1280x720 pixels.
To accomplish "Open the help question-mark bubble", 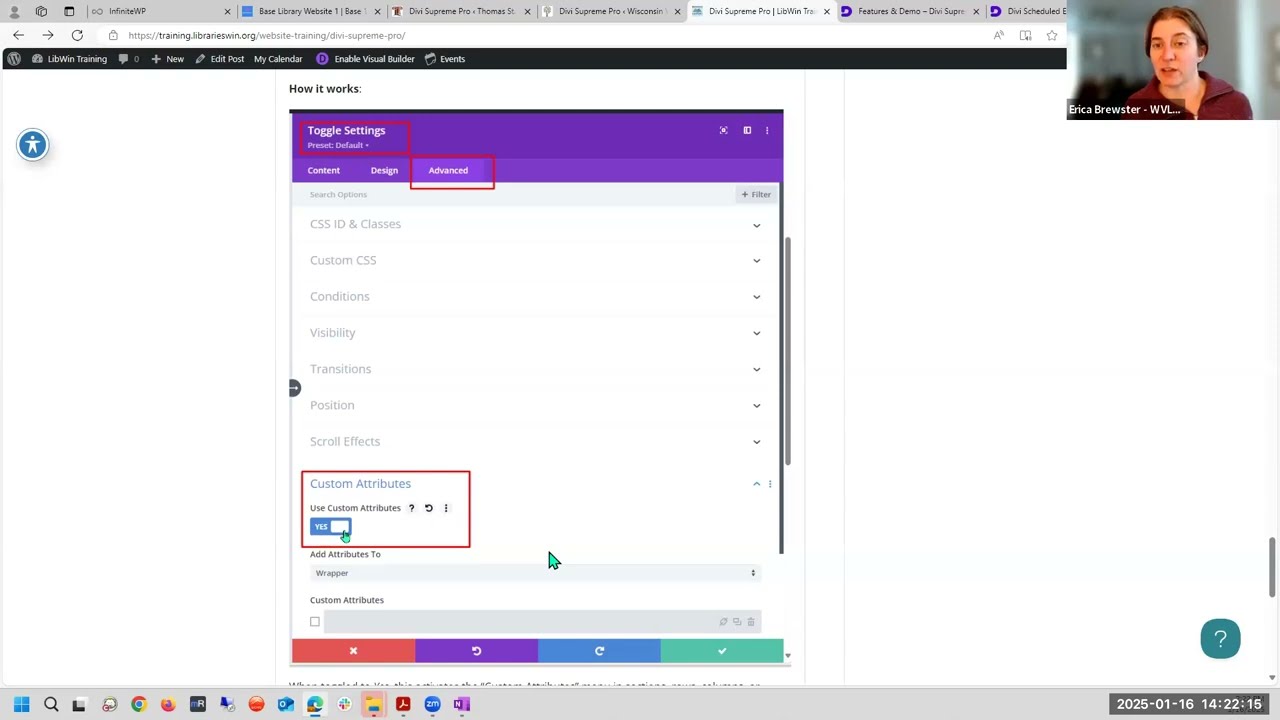I will 1220,639.
